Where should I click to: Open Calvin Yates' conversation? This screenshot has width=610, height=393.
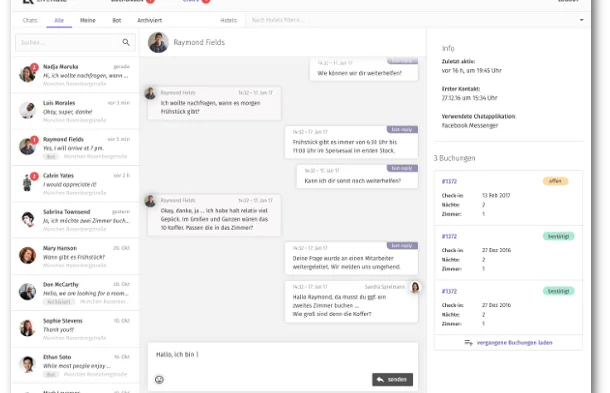[x=75, y=184]
